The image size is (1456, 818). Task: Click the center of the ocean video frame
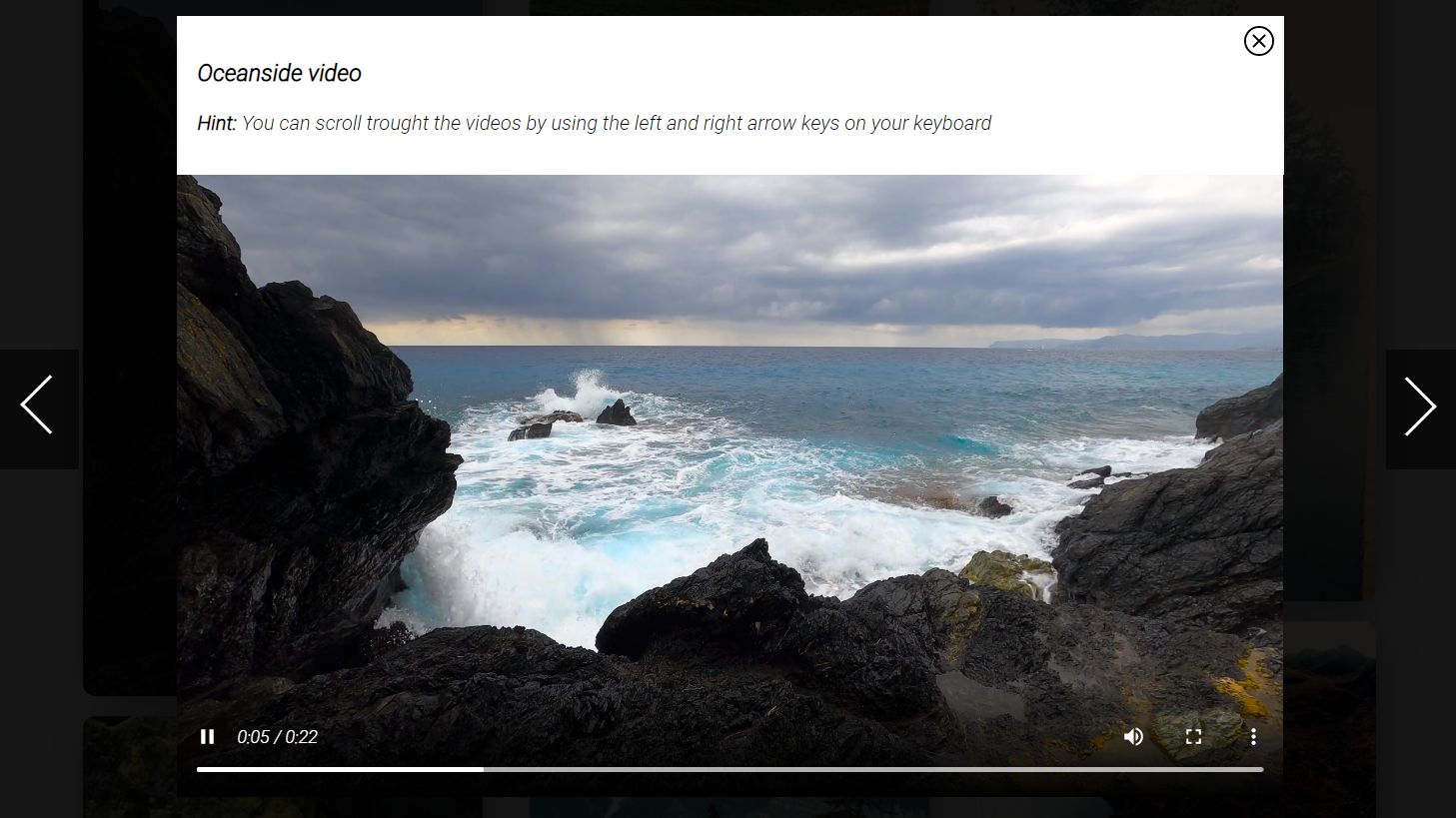pos(729,469)
